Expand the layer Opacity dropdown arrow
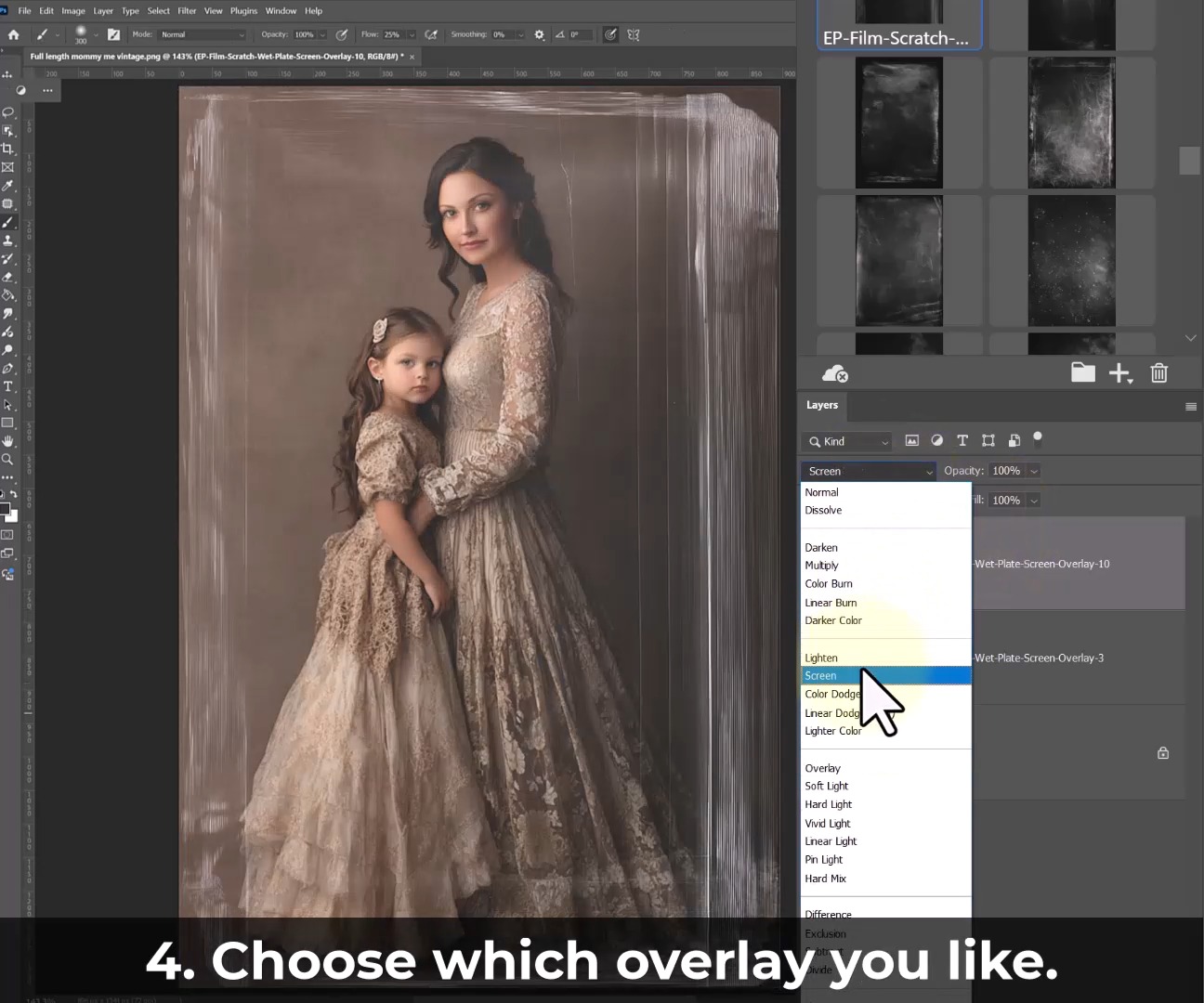This screenshot has width=1204, height=1003. tap(1034, 471)
